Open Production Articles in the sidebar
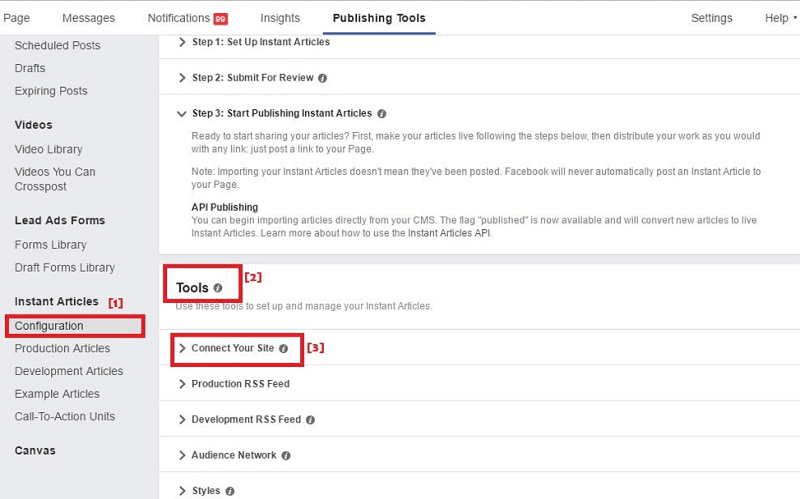Screen dimensions: 800x499 [62, 349]
